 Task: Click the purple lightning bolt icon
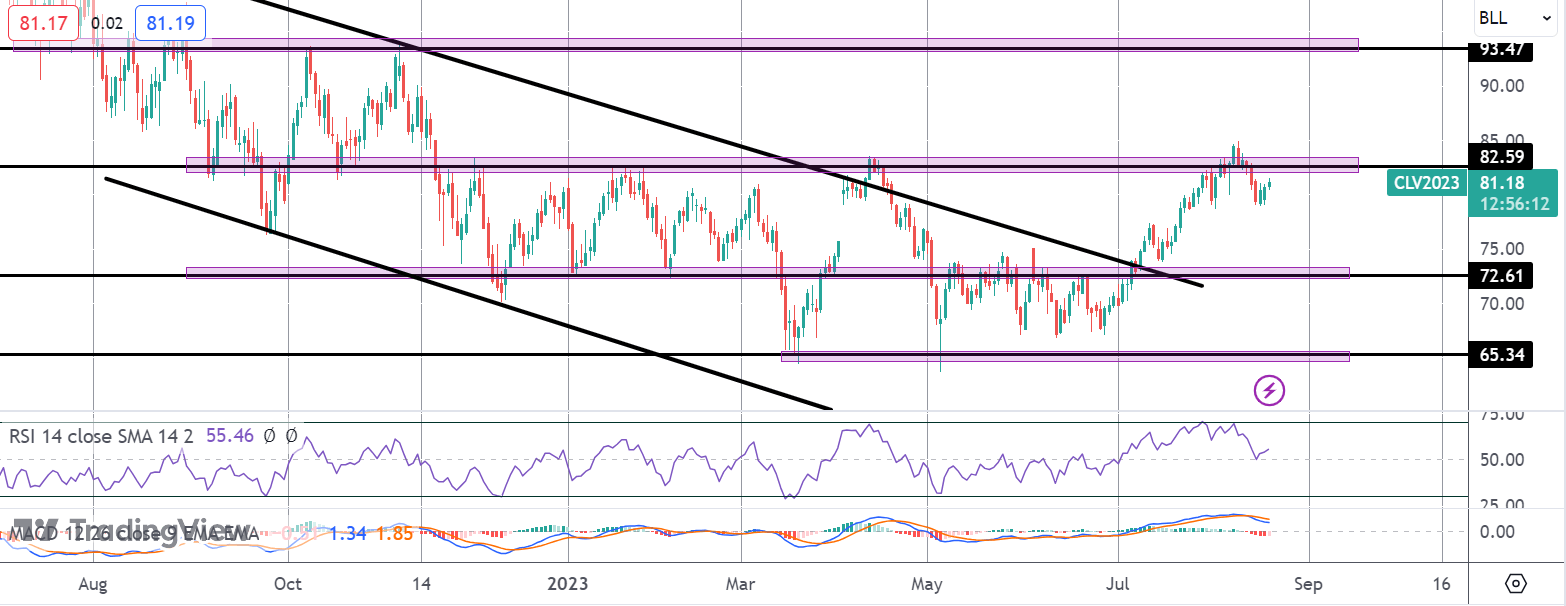point(1270,390)
